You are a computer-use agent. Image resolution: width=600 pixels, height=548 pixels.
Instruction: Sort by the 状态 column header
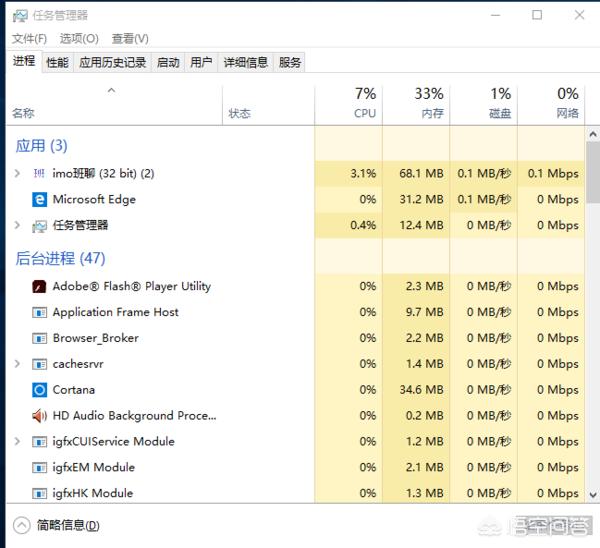(x=268, y=105)
